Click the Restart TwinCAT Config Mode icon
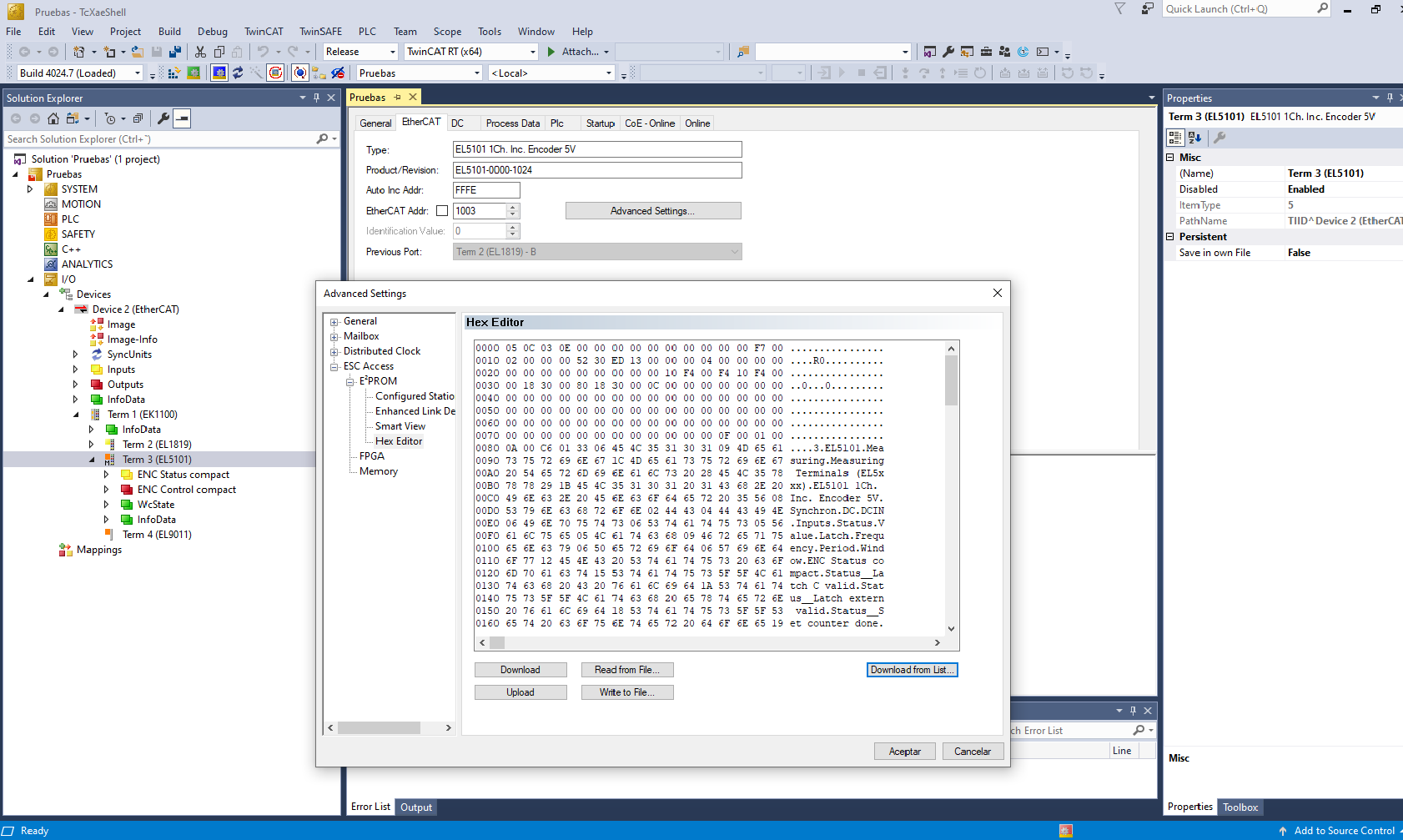The image size is (1403, 840). (x=219, y=73)
